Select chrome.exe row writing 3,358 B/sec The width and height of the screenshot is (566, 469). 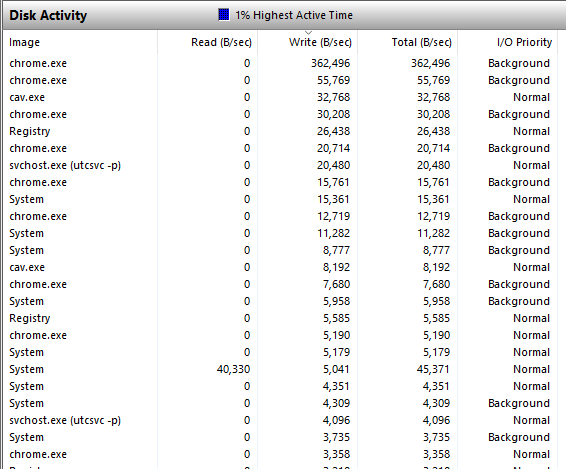coord(280,454)
